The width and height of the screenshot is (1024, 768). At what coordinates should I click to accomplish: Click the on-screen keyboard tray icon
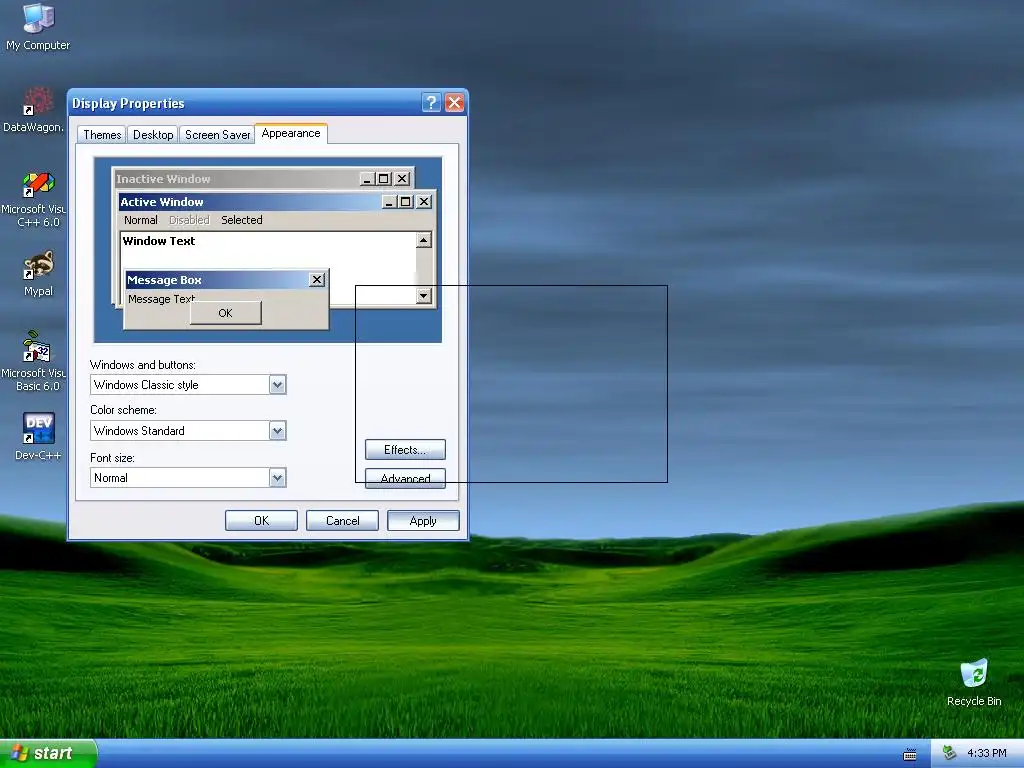point(910,754)
